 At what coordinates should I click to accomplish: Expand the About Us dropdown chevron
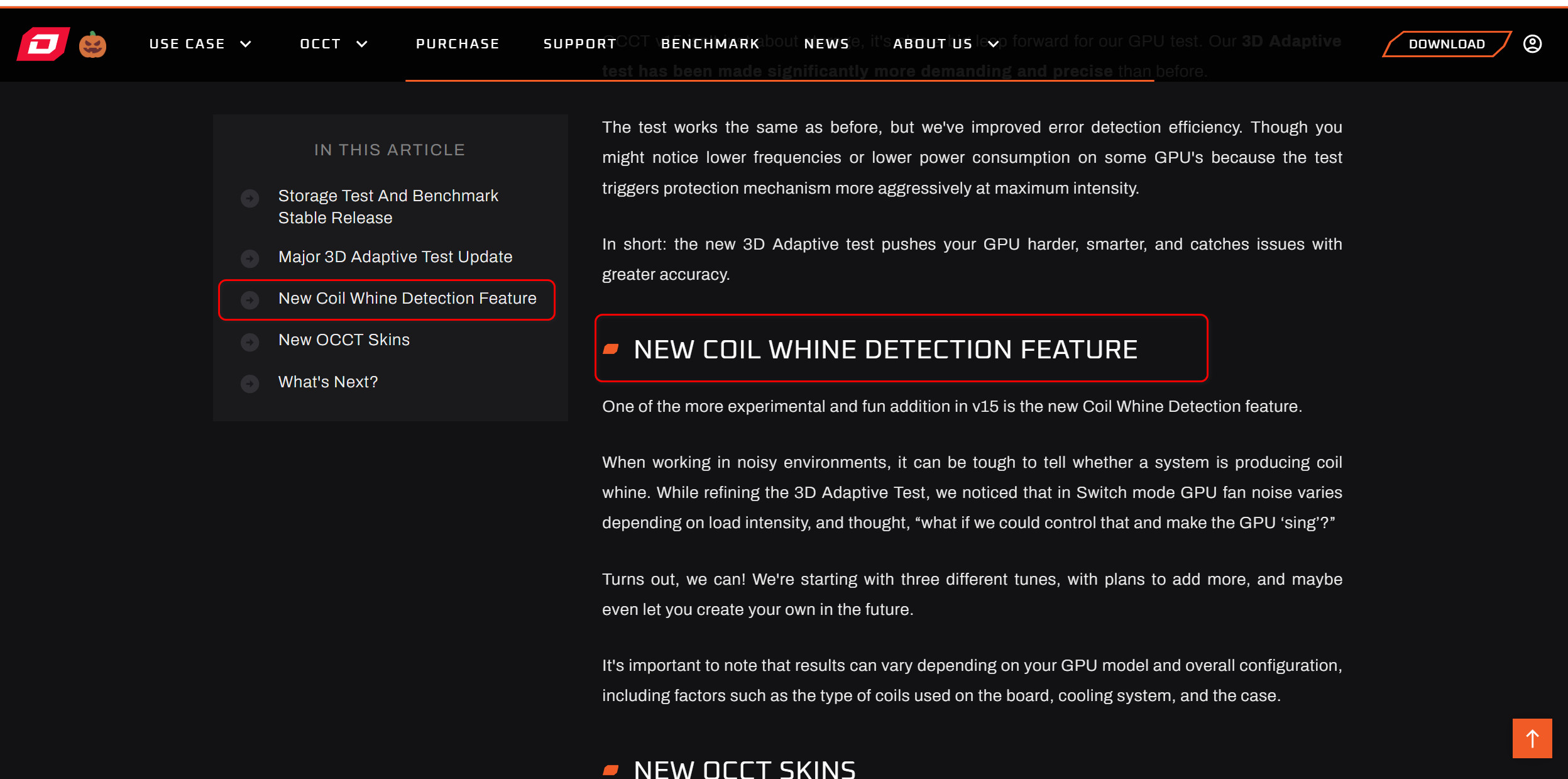994,44
